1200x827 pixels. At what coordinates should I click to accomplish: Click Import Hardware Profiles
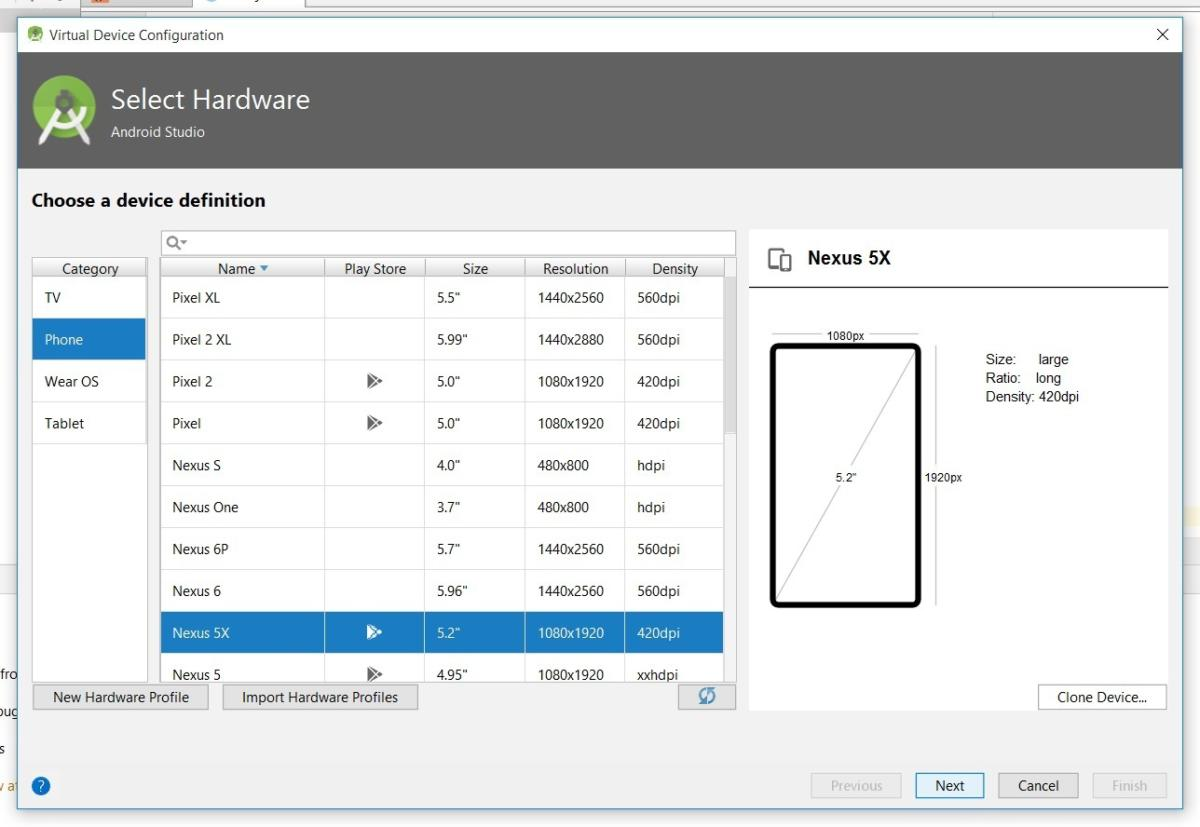tap(320, 697)
